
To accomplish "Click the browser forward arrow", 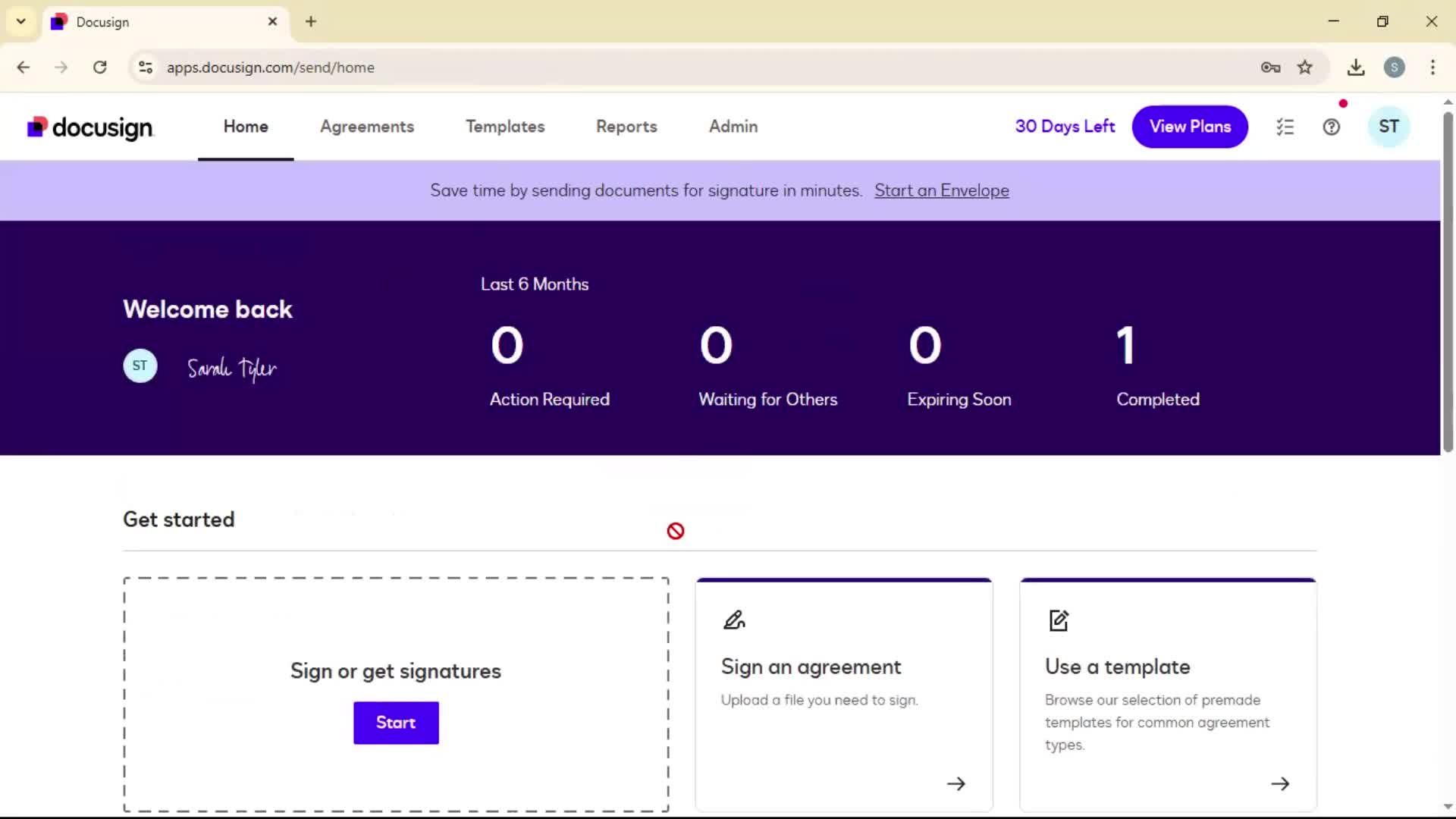I will pyautogui.click(x=61, y=67).
